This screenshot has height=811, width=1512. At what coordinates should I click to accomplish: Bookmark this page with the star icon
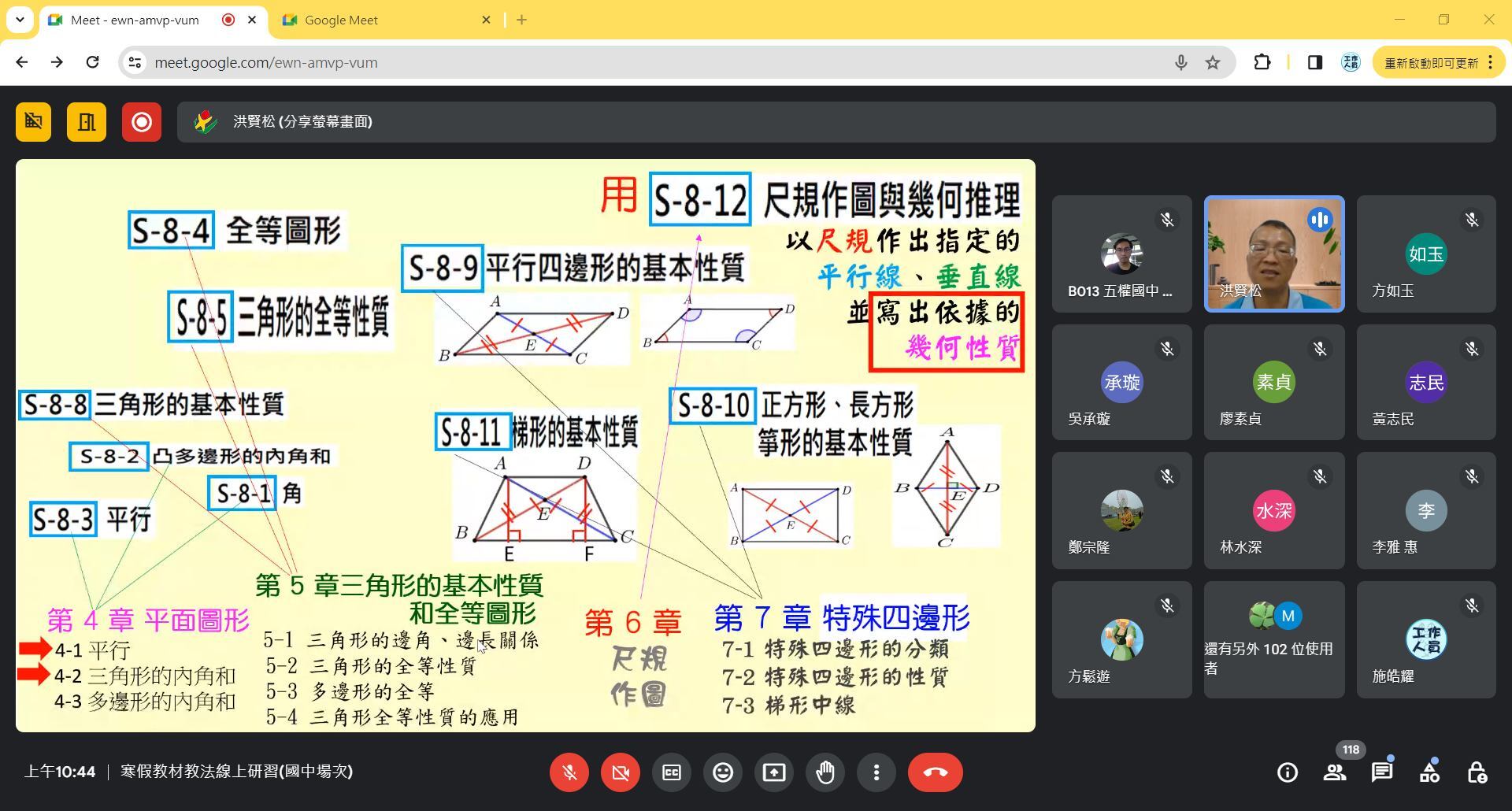[1213, 63]
